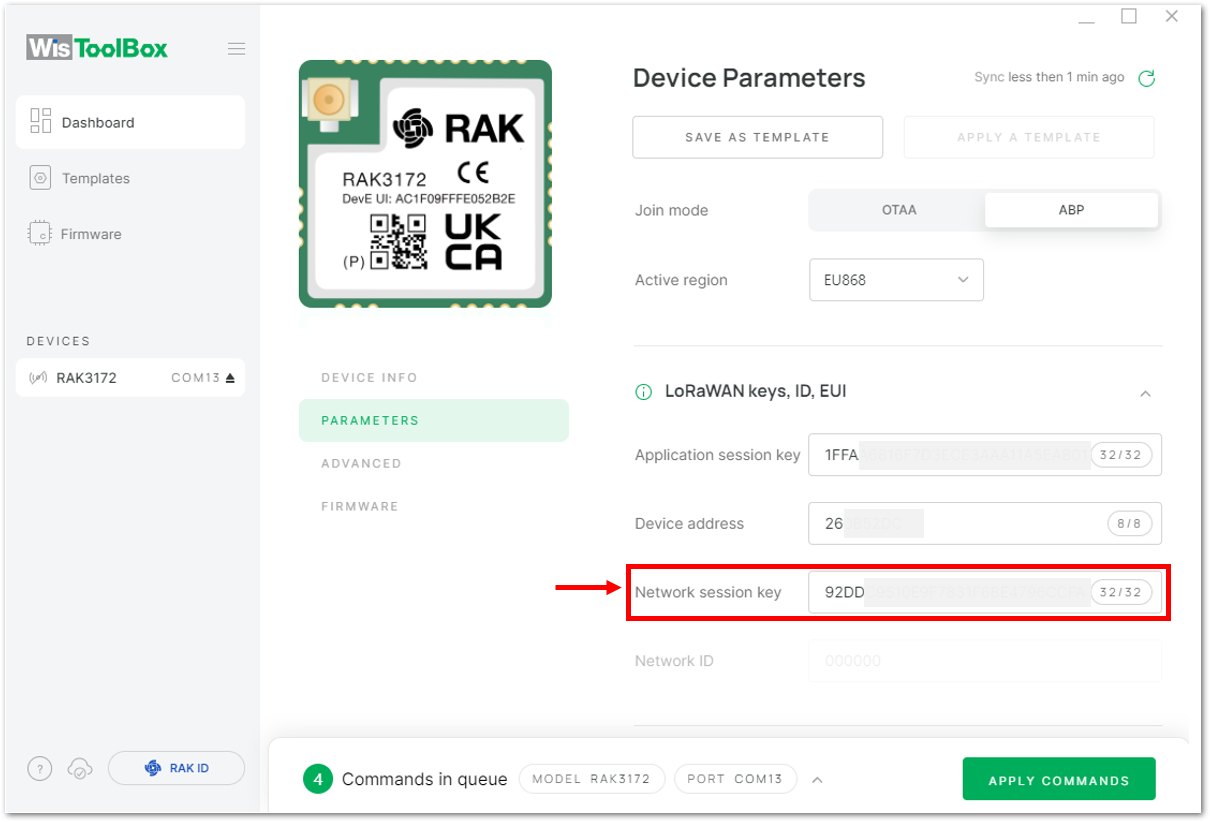The height and width of the screenshot is (822, 1210).
Task: Click SAVE AS TEMPLATE button
Action: 757,137
